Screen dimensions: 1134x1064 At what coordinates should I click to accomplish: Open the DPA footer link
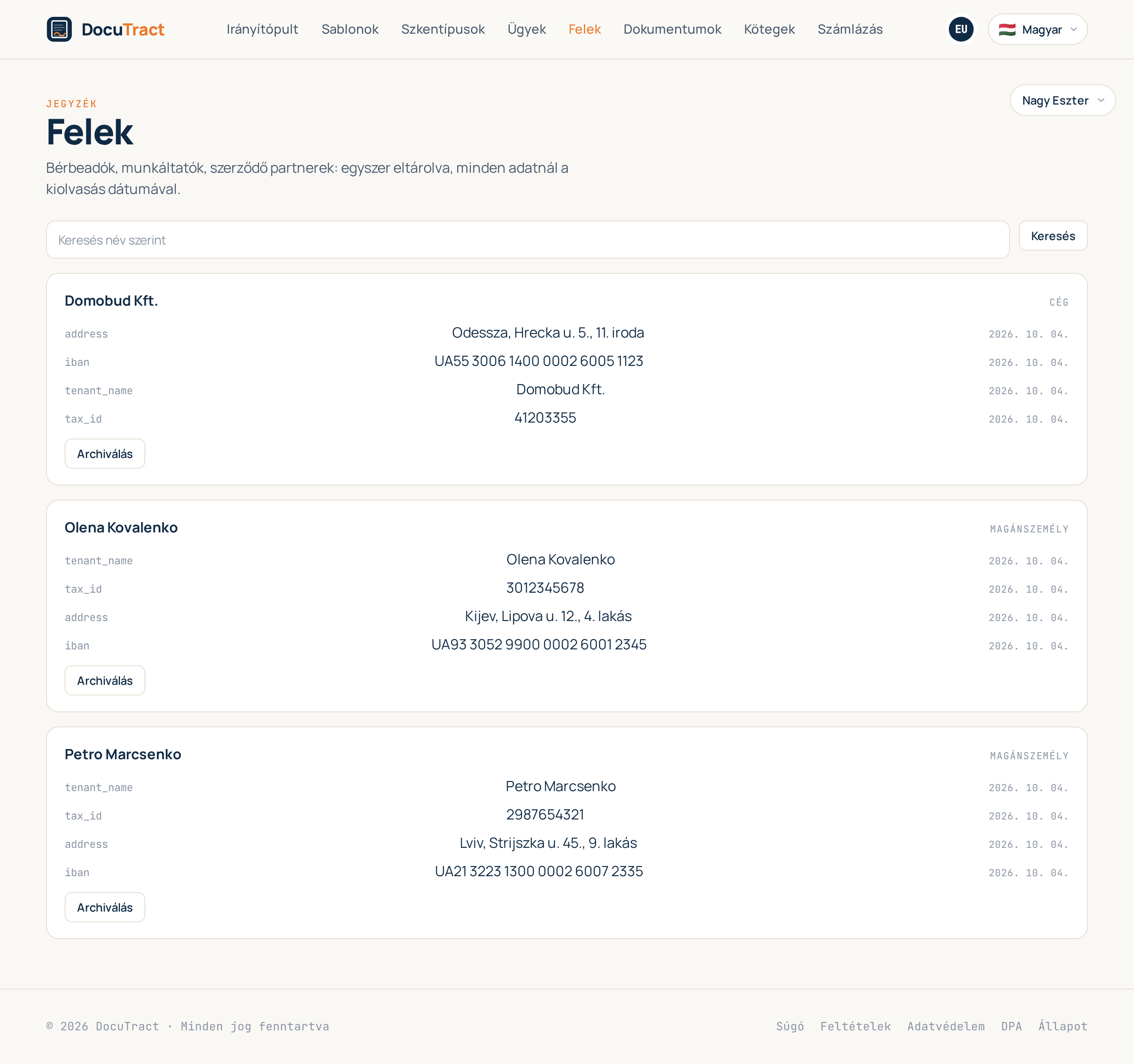[1011, 1026]
